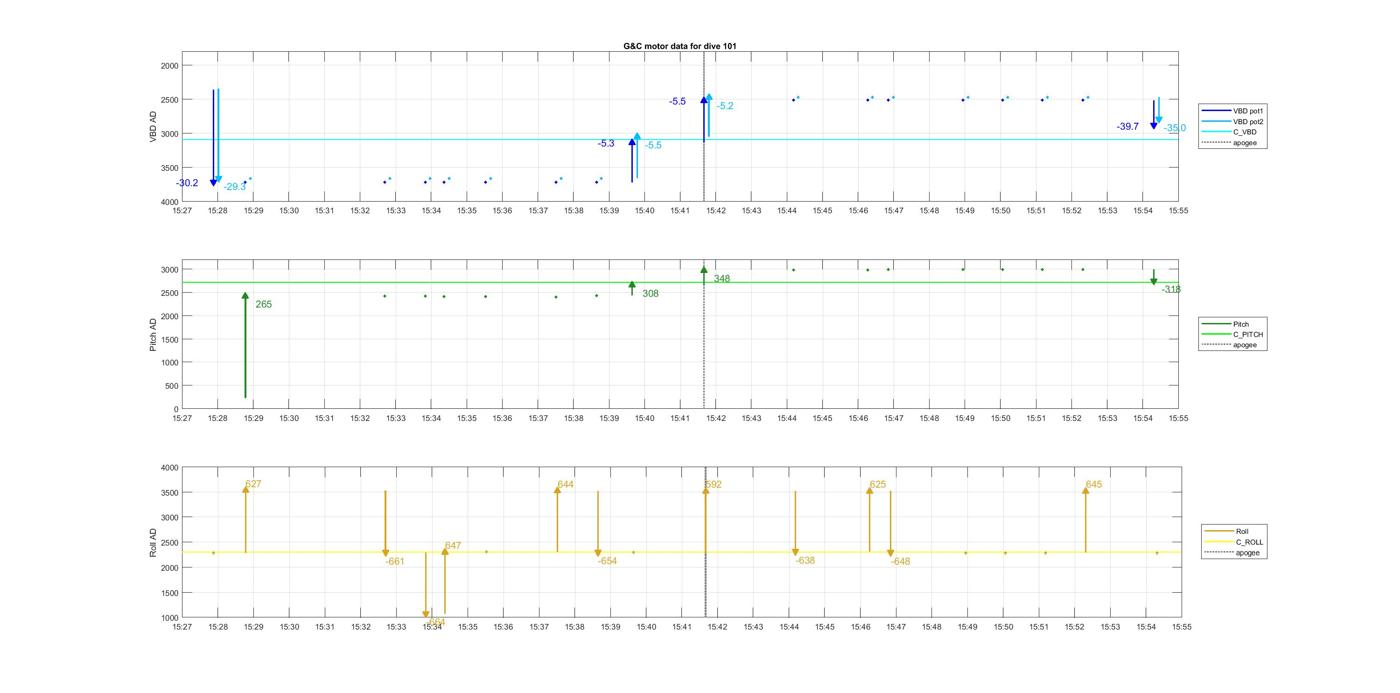Click the '1500' tick on the Roll y-axis
This screenshot has width=1400, height=693.
pyautogui.click(x=169, y=593)
